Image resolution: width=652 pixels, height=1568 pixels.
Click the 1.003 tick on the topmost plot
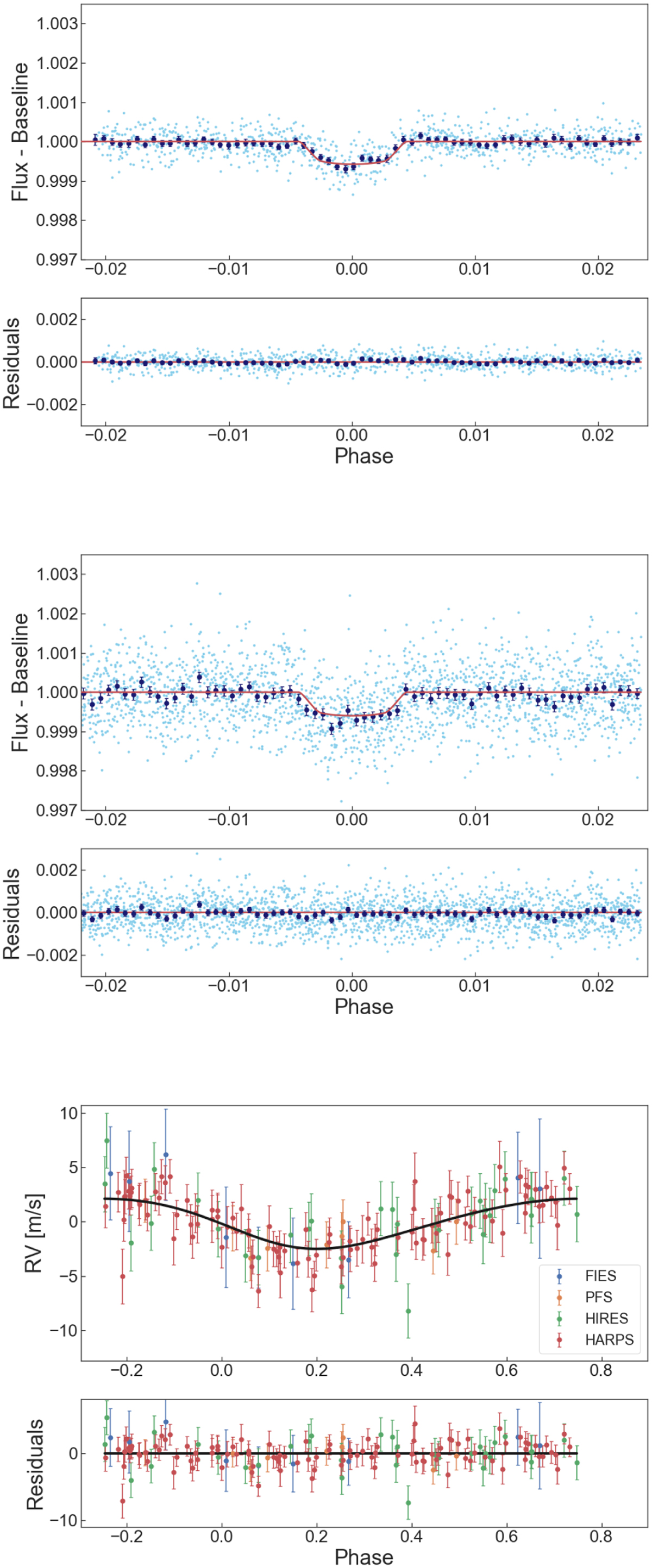click(57, 24)
